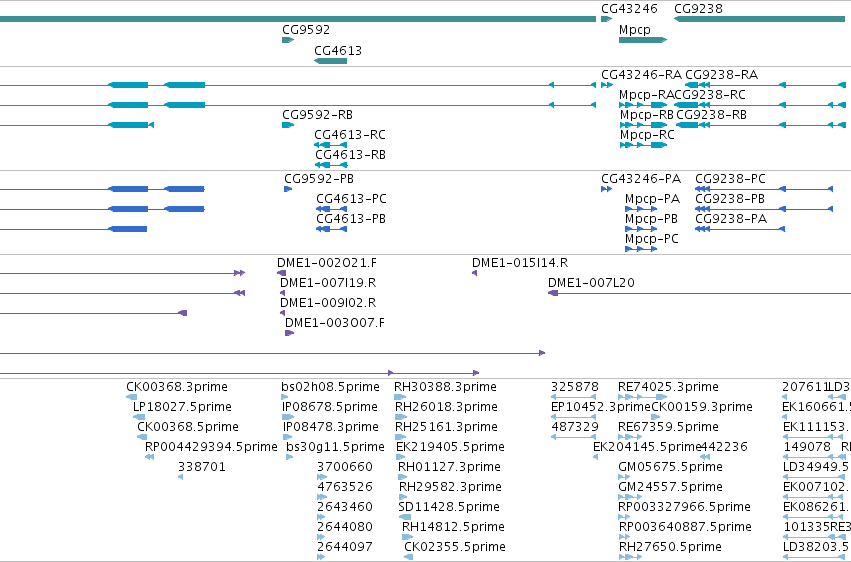851x562 pixels.
Task: Click EST RE67359.5prime
Action: [668, 427]
